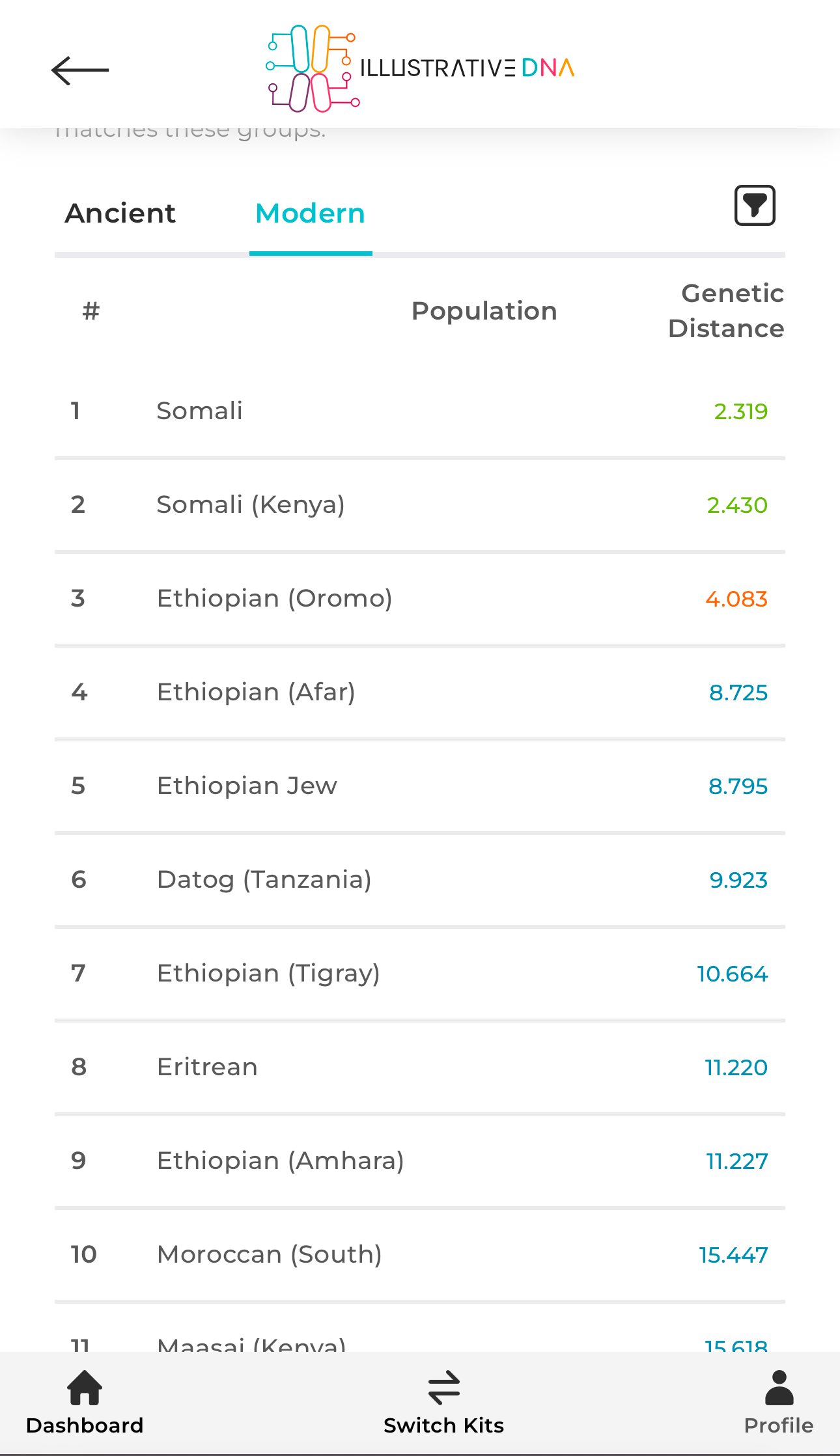Select Ethiopian (Tigray) row
Screen dimensions: 840x1456
(420, 974)
